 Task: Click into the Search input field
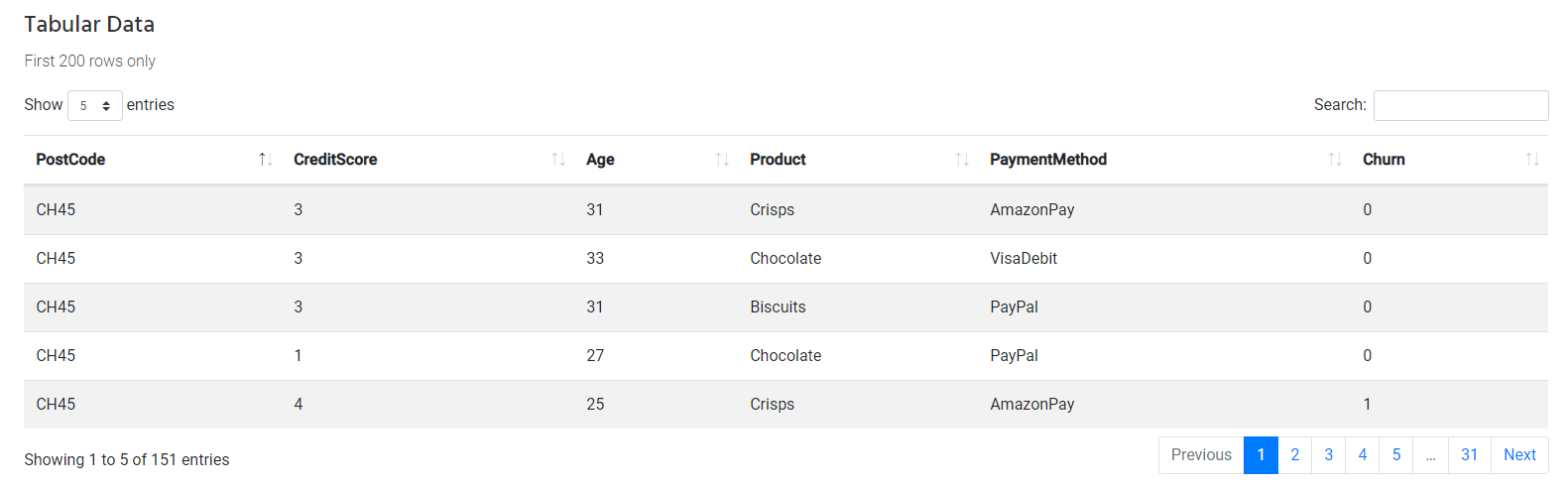point(1460,105)
